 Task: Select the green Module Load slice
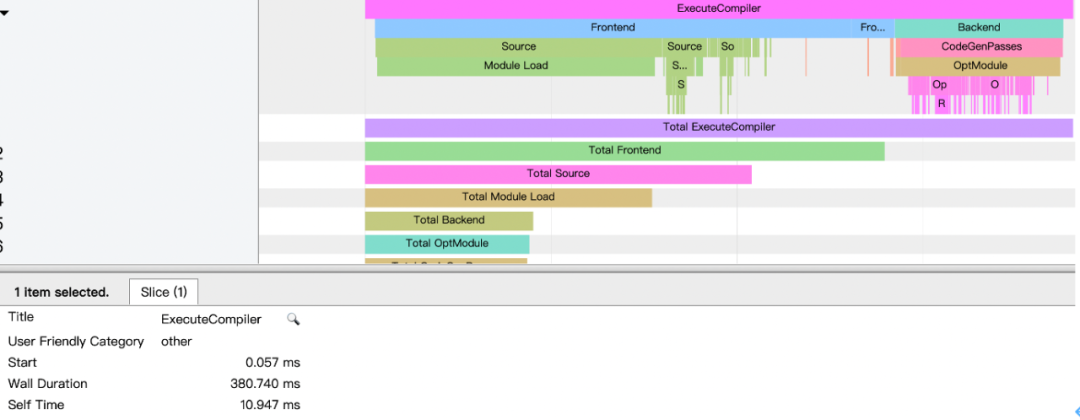[x=516, y=66]
